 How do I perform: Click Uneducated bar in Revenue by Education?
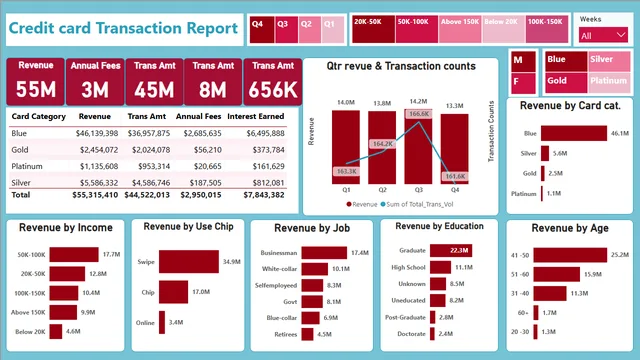[438, 300]
